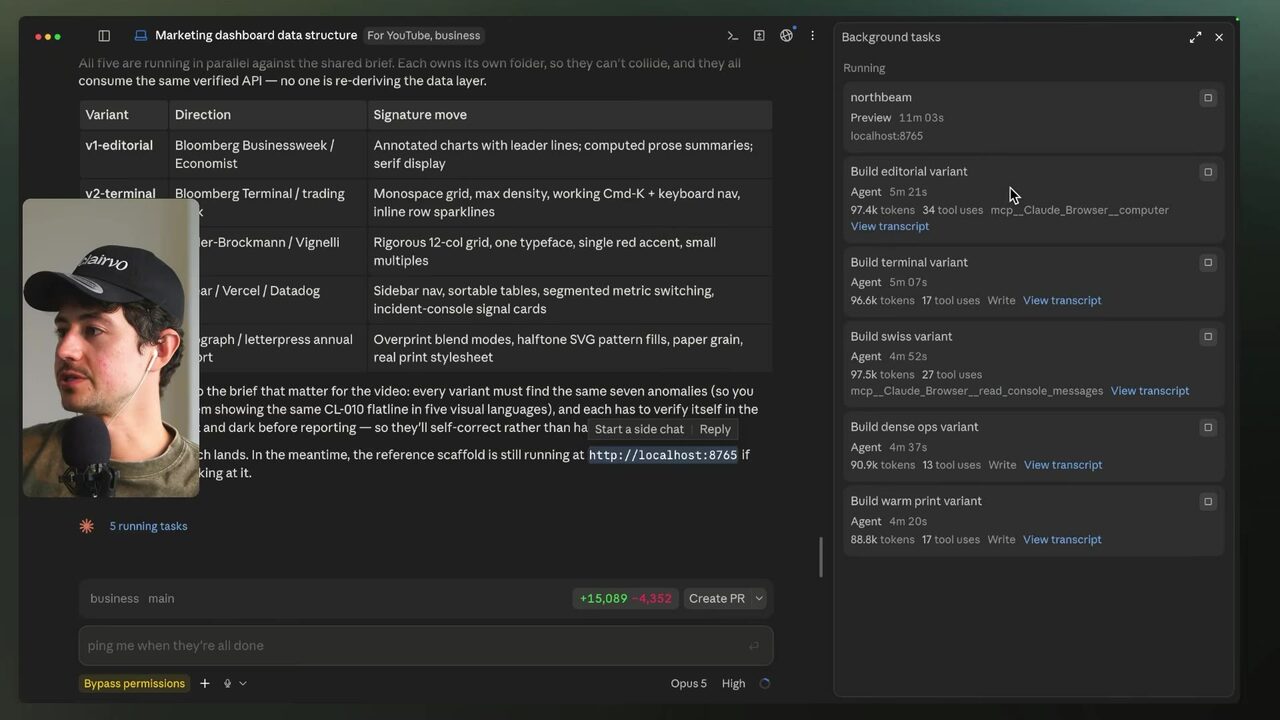Image resolution: width=1280 pixels, height=720 pixels.
Task: Focus the message input field
Action: [426, 646]
